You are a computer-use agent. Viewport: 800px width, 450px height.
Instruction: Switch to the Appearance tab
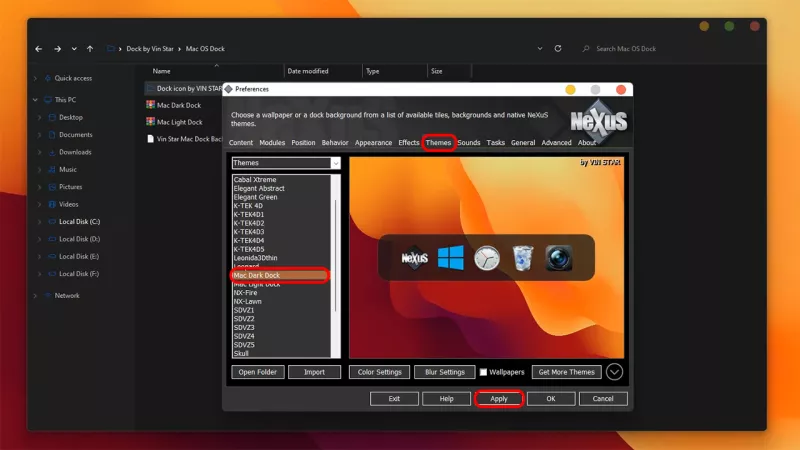pyautogui.click(x=373, y=143)
